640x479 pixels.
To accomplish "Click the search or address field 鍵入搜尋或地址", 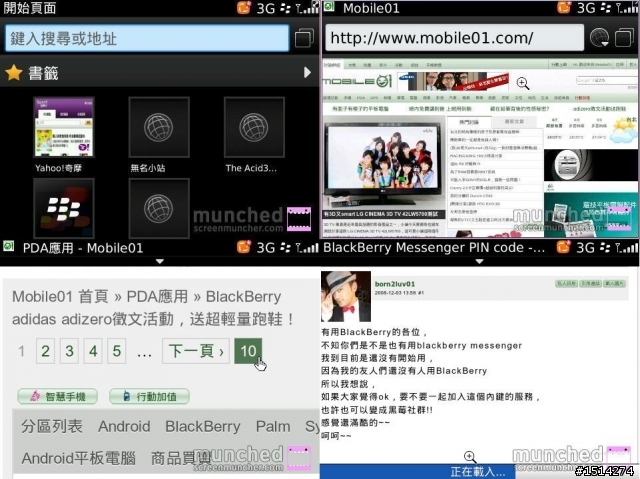I will coord(147,38).
